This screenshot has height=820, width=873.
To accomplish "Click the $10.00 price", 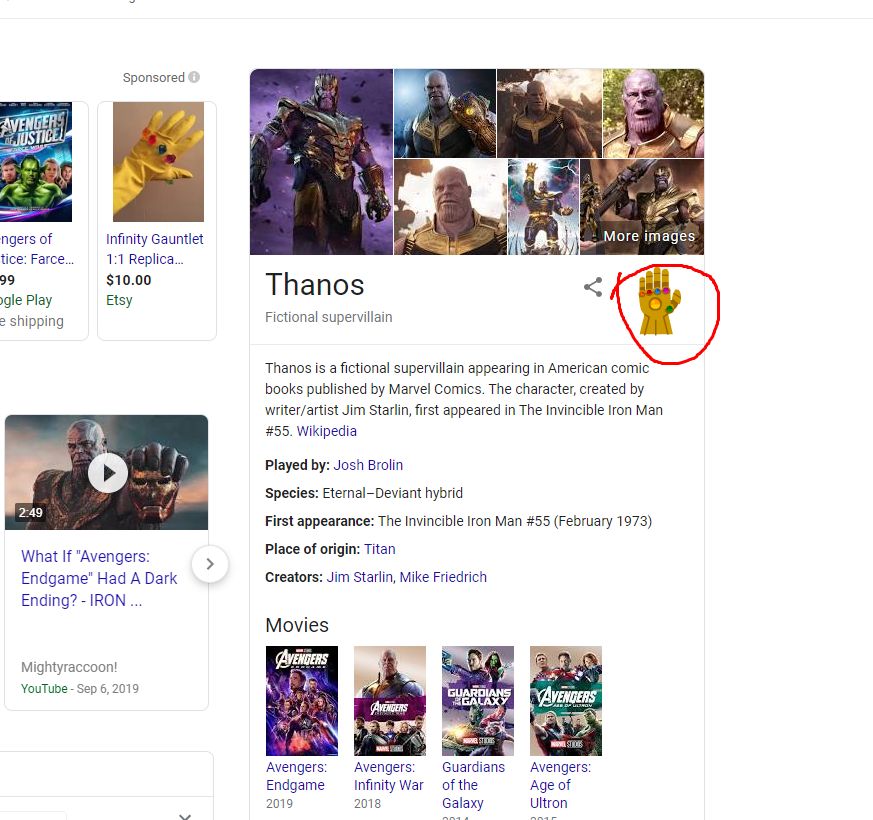I will [129, 280].
